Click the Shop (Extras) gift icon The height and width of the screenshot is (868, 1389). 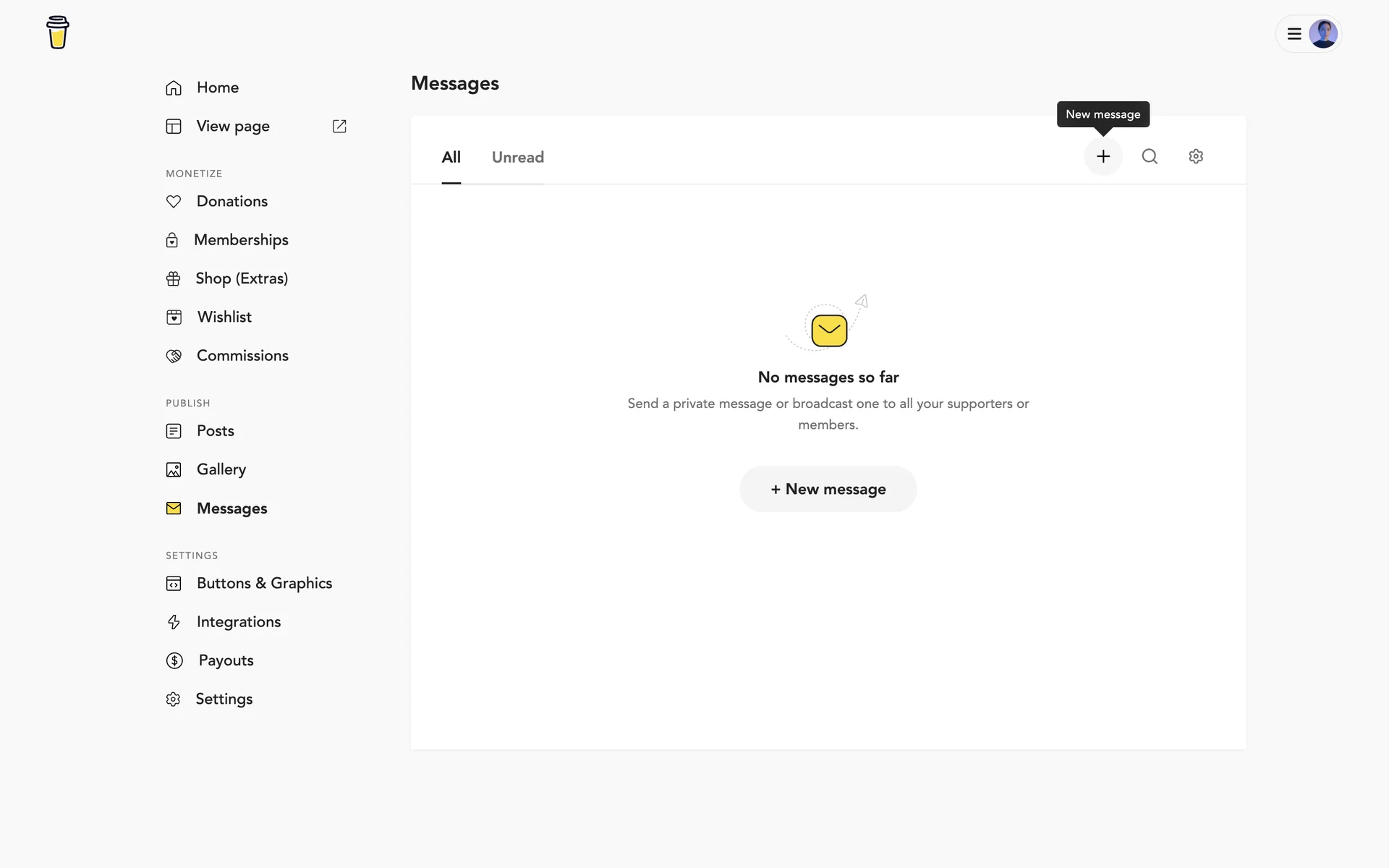point(174,278)
